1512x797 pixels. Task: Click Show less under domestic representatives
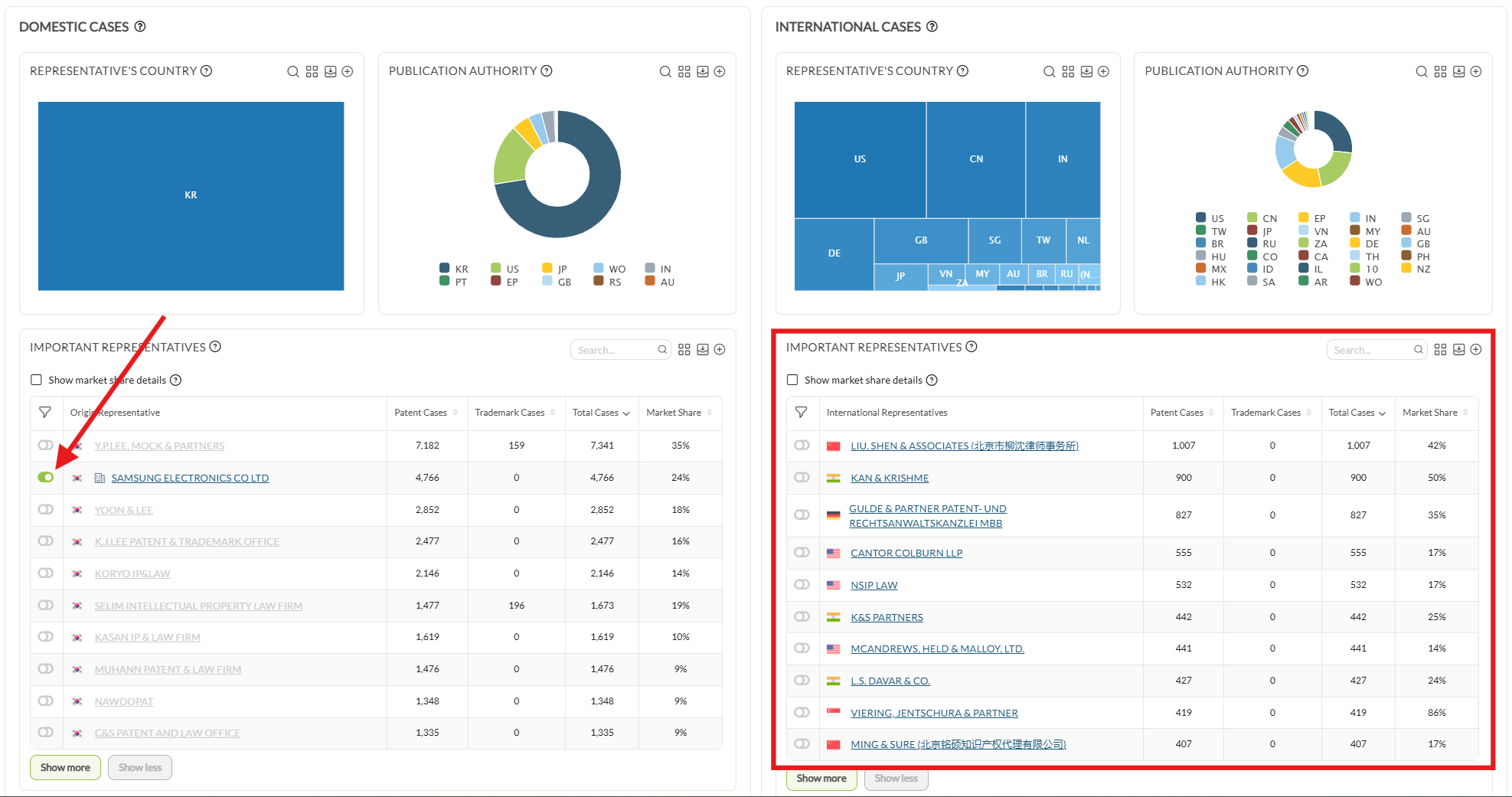click(140, 767)
